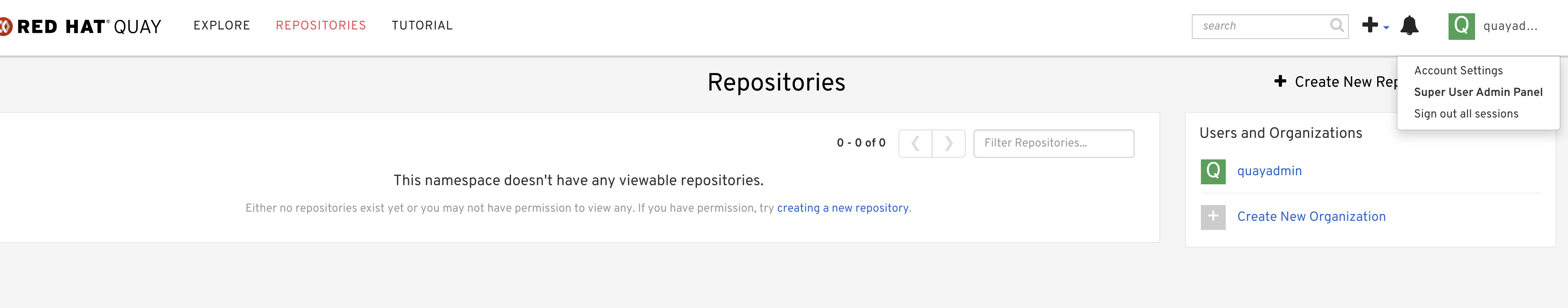Click the green Q user avatar in header

pos(1461,26)
